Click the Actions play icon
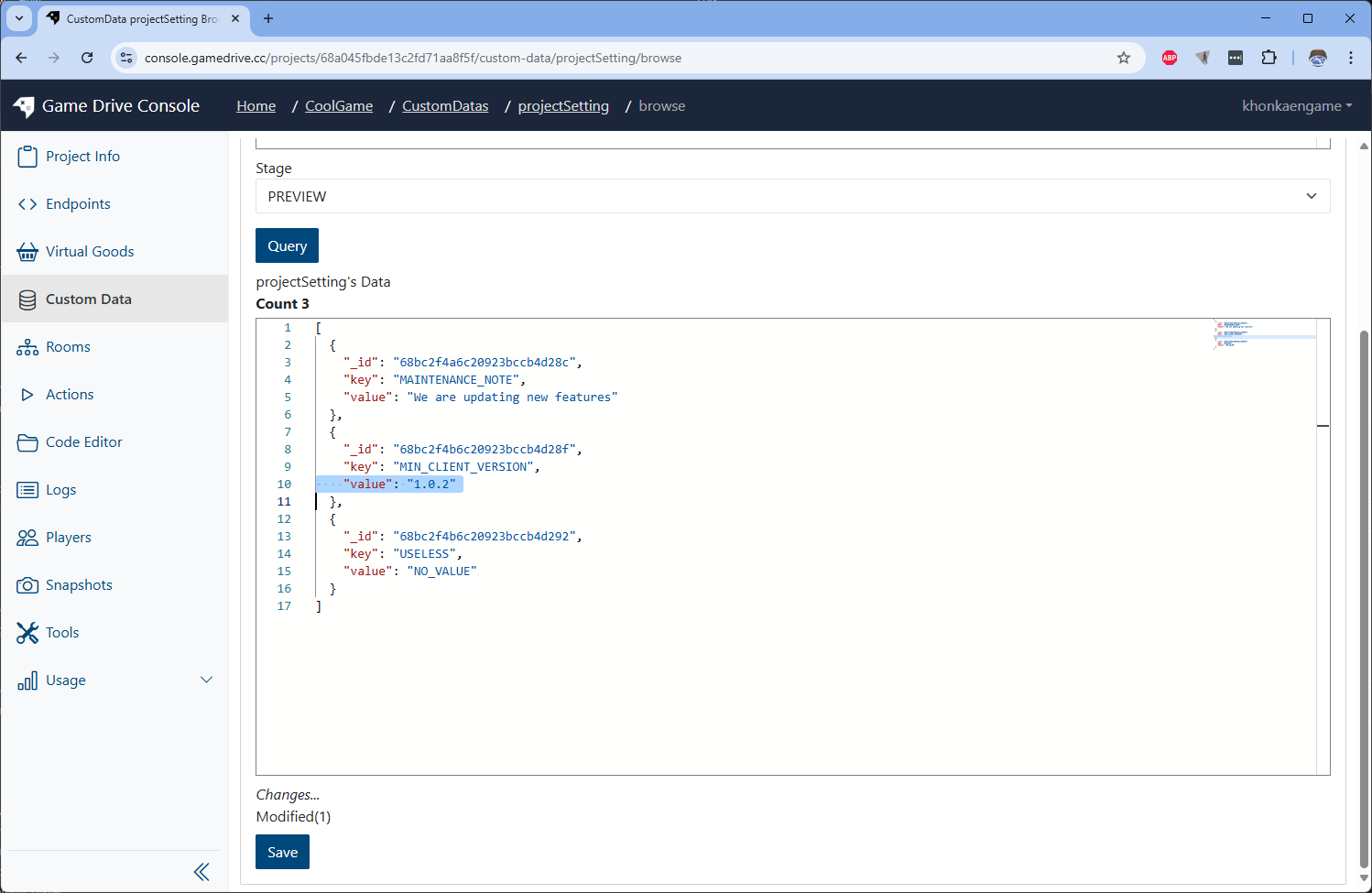 (27, 395)
